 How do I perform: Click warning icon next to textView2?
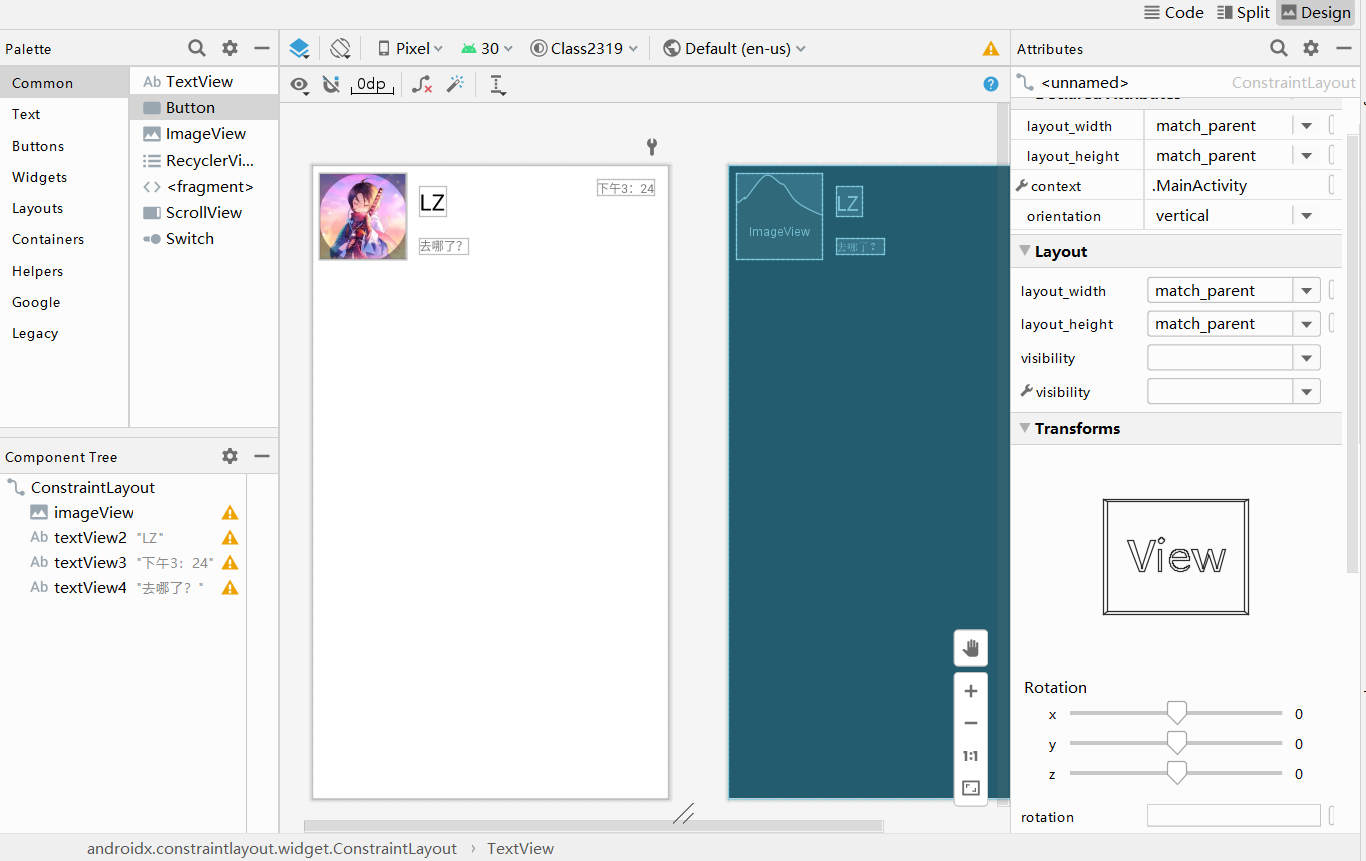[x=230, y=538]
